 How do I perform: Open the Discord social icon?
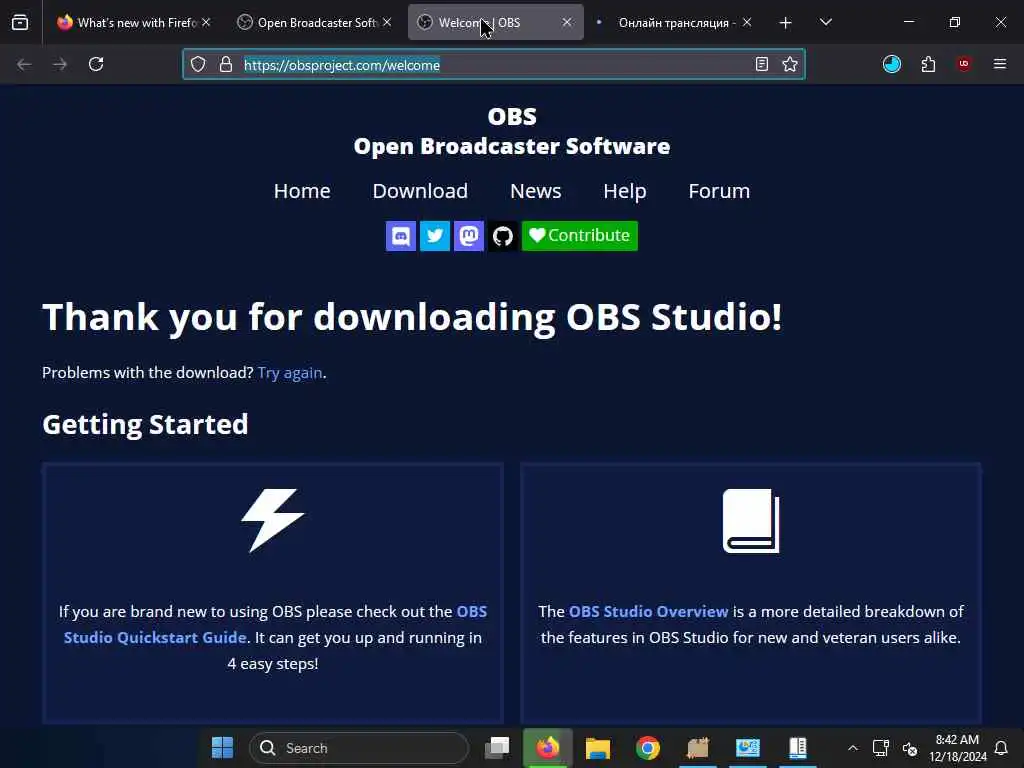tap(400, 236)
